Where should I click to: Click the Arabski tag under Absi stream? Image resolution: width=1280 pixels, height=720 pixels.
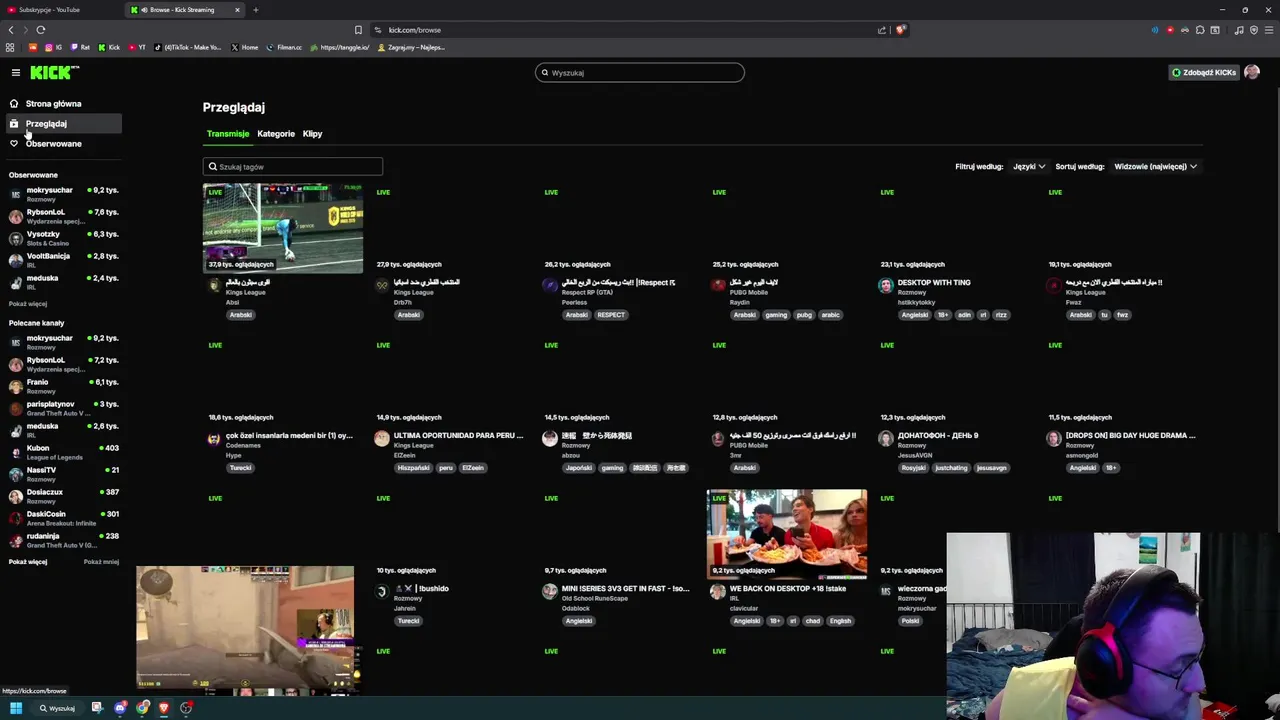(x=241, y=315)
